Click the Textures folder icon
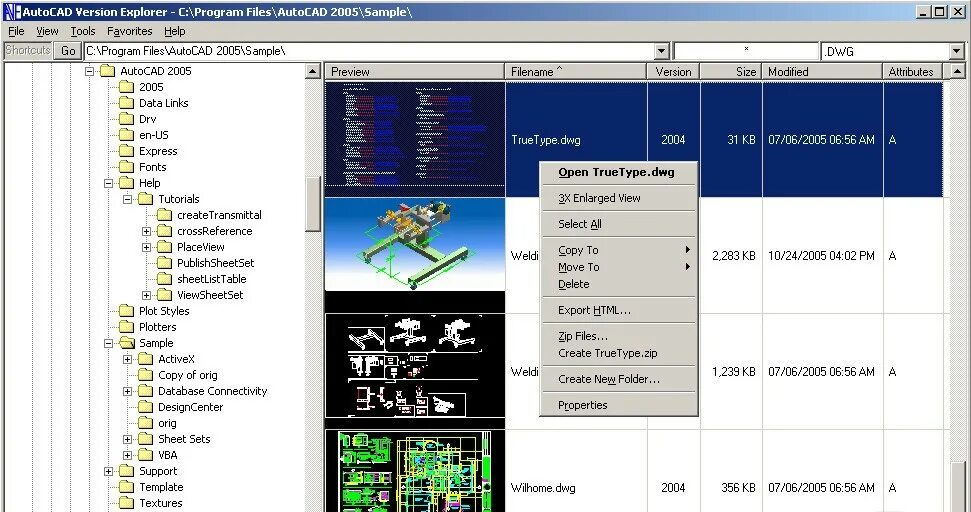 tap(126, 503)
